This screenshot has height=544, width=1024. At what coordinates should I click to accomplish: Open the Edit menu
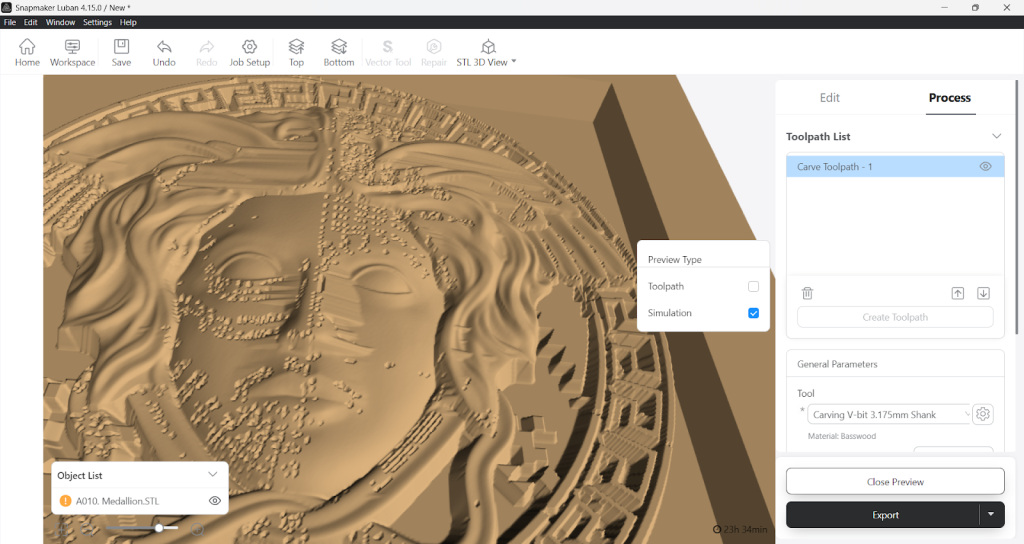tap(31, 22)
